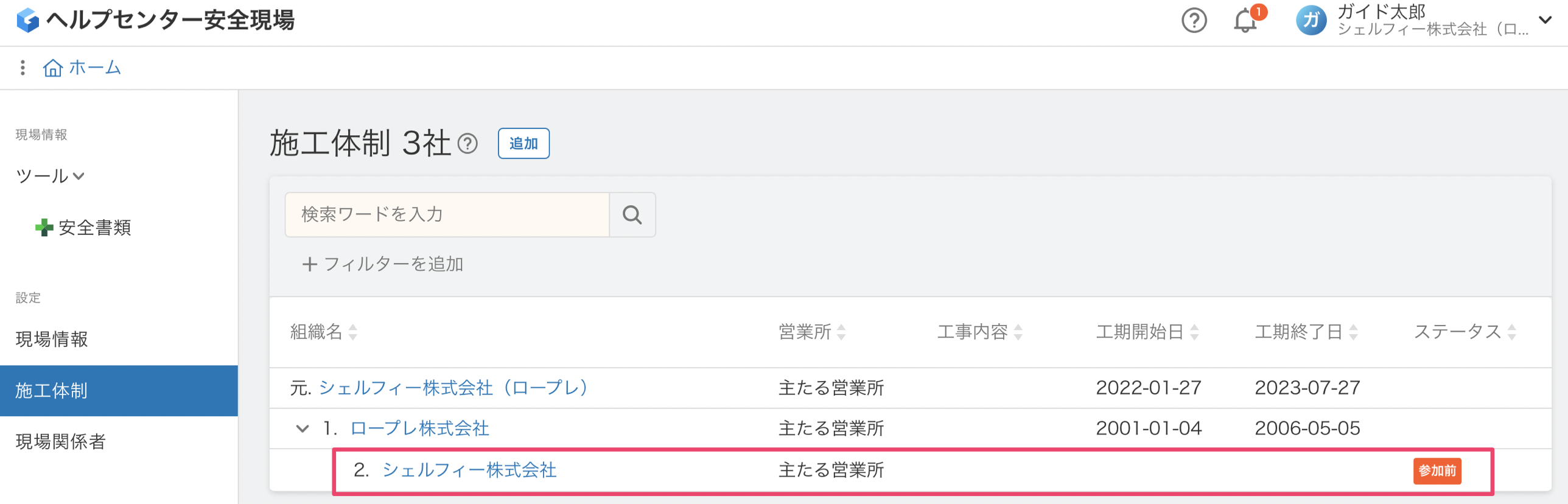Click the 検索ワードを入力 search field
Viewport: 1568px width, 504px height.
coord(447,215)
